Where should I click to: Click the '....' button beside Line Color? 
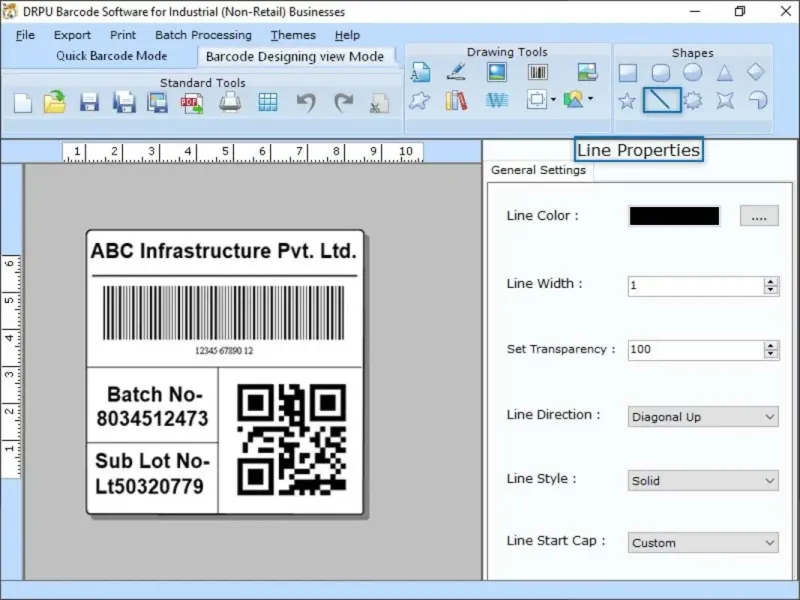(x=759, y=216)
